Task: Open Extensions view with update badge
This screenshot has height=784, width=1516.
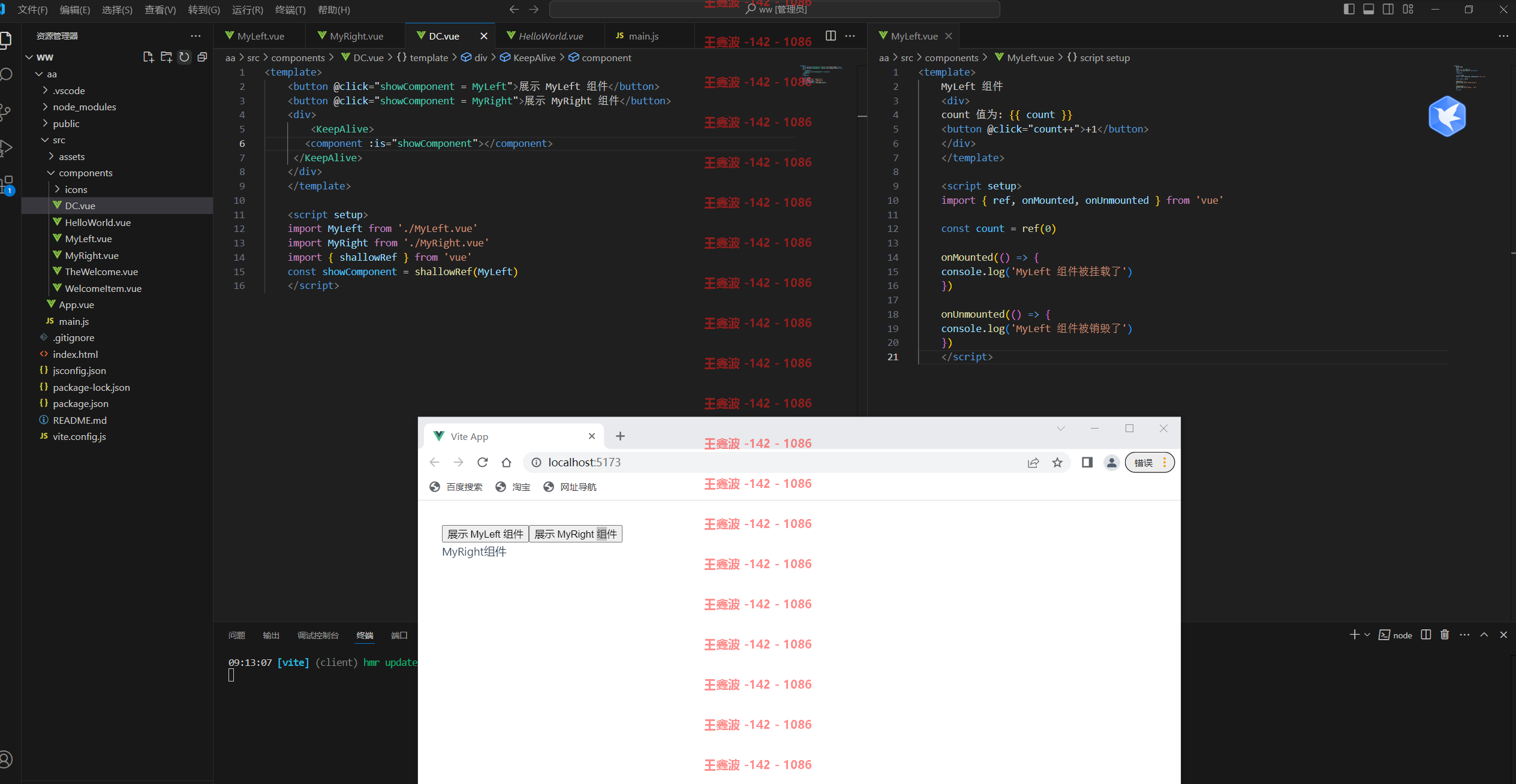Action: pyautogui.click(x=7, y=185)
